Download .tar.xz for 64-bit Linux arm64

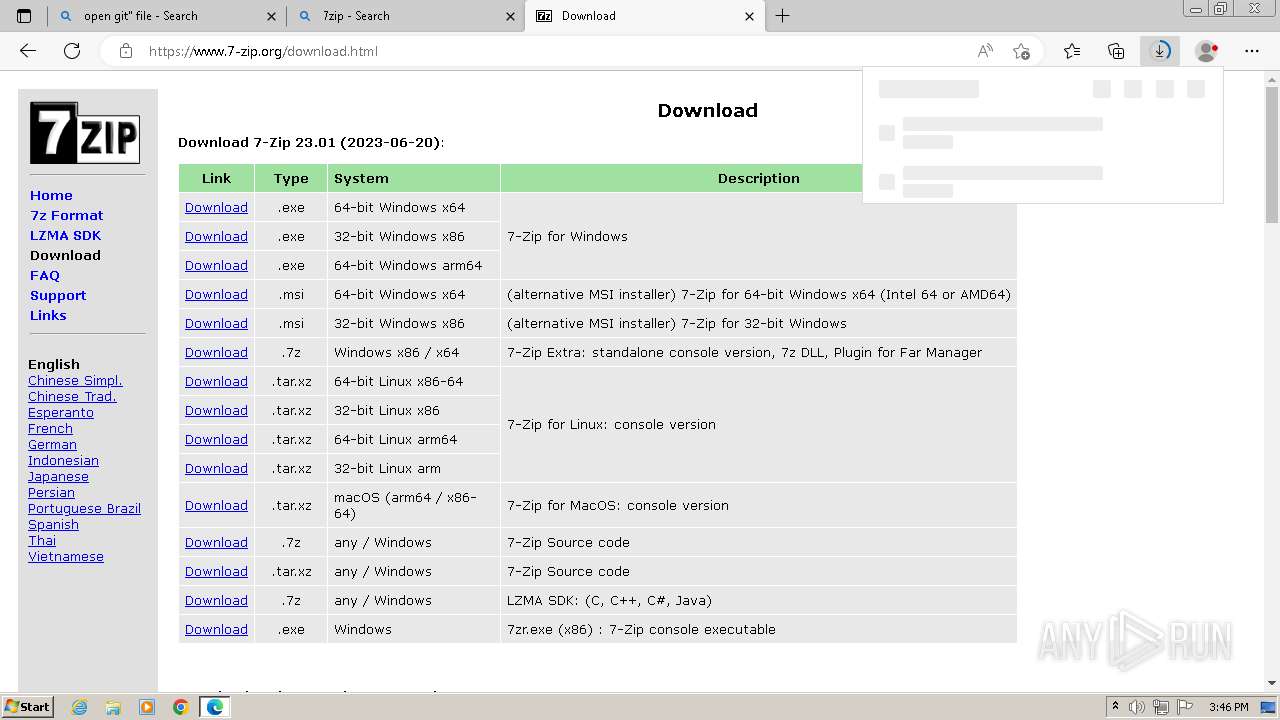216,439
